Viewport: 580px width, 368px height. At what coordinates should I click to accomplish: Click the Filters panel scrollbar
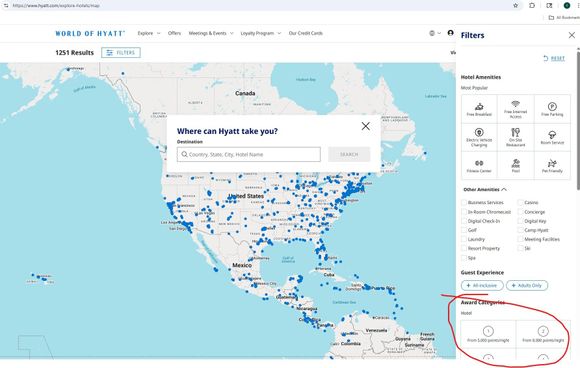(578, 120)
